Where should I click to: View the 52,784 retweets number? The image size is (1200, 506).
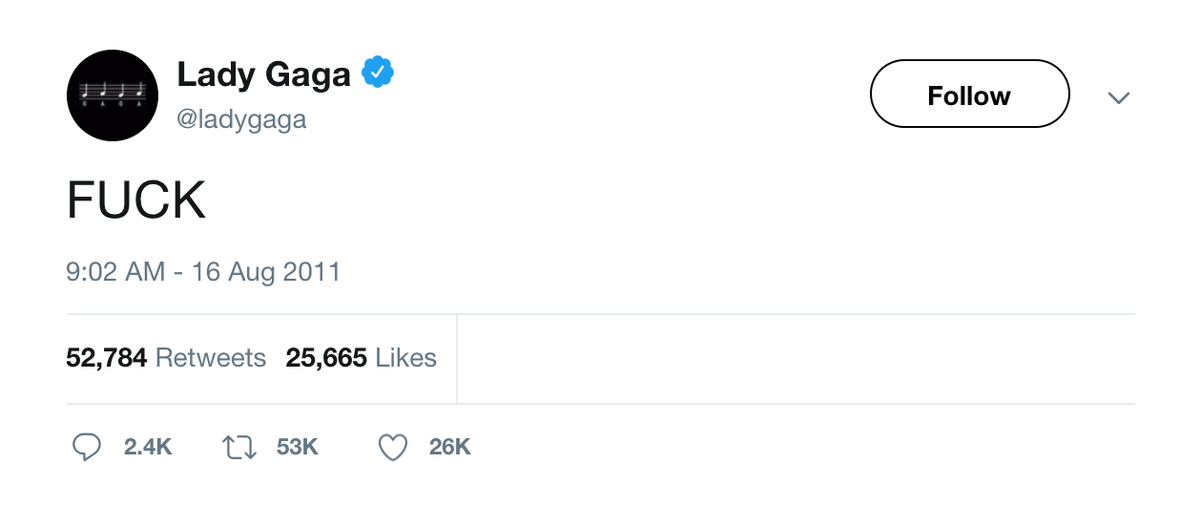(x=107, y=358)
